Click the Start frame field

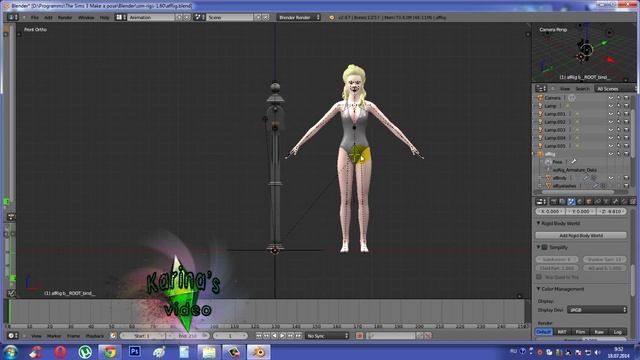142,336
